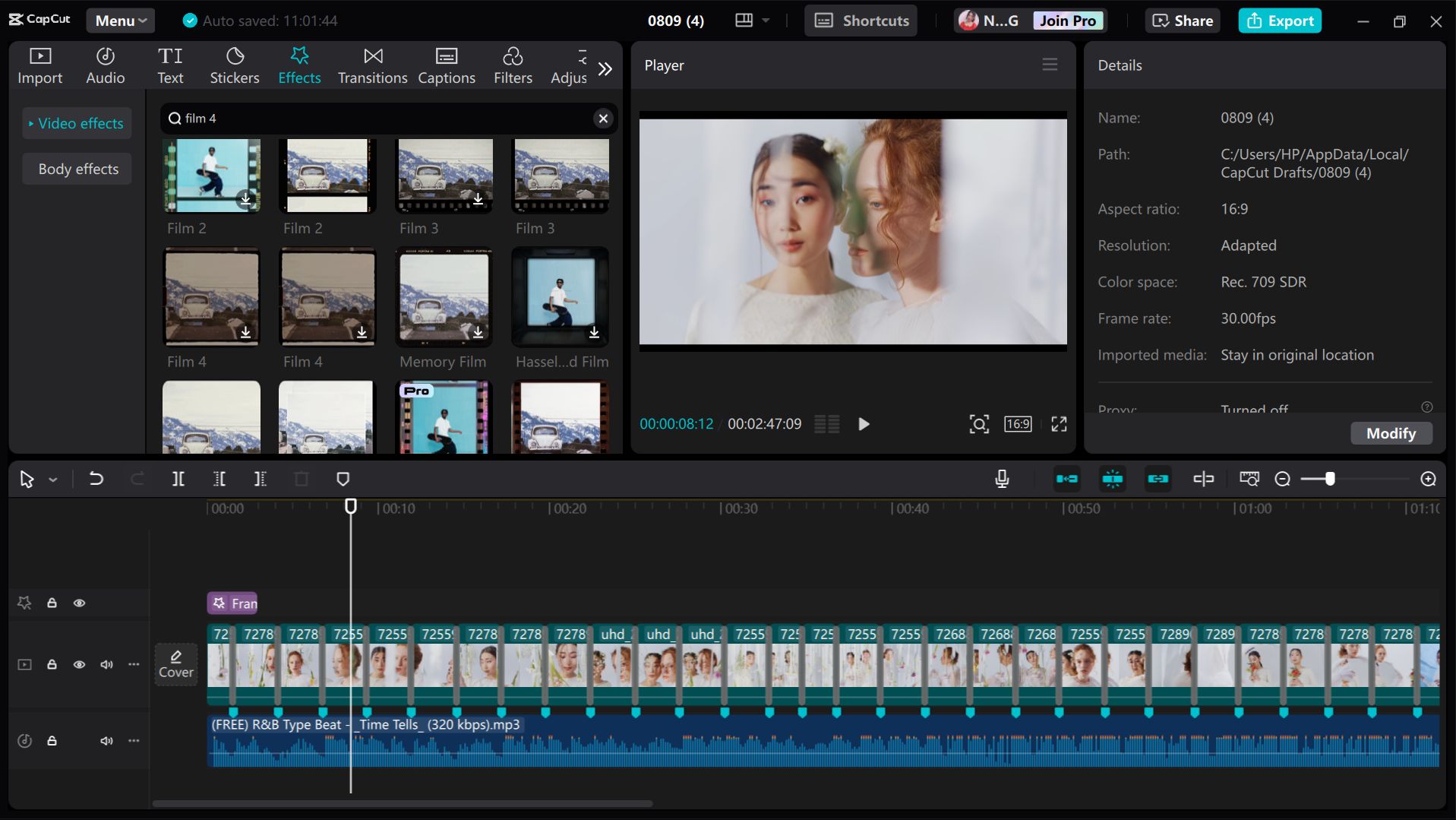Download the Memory Film effect
Image resolution: width=1456 pixels, height=820 pixels.
tap(478, 332)
